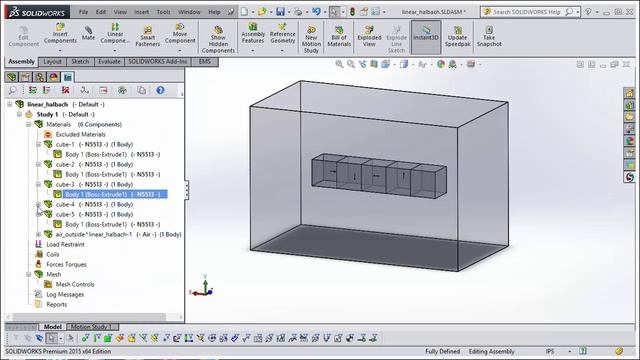
Task: Select Forces Torques item
Action: tap(66, 264)
